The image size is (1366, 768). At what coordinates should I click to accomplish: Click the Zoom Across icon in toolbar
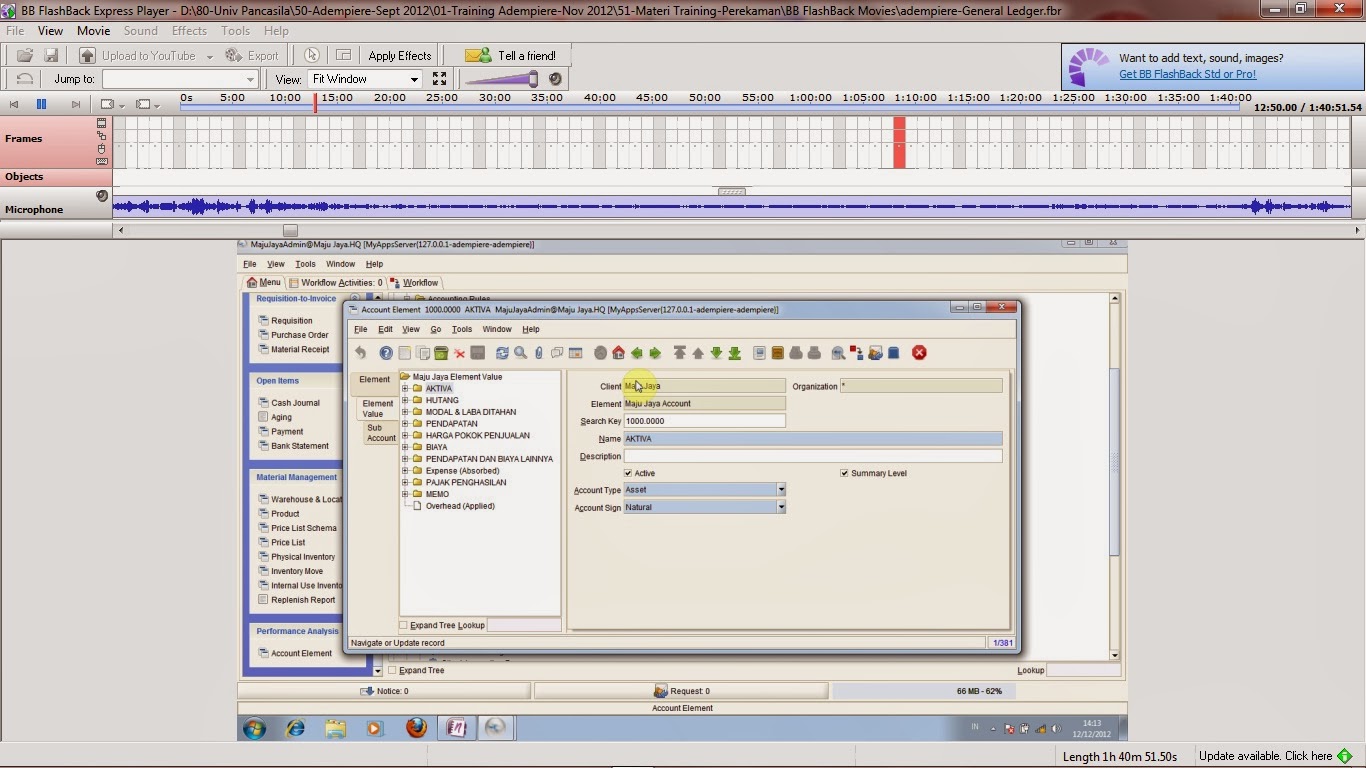coord(838,353)
